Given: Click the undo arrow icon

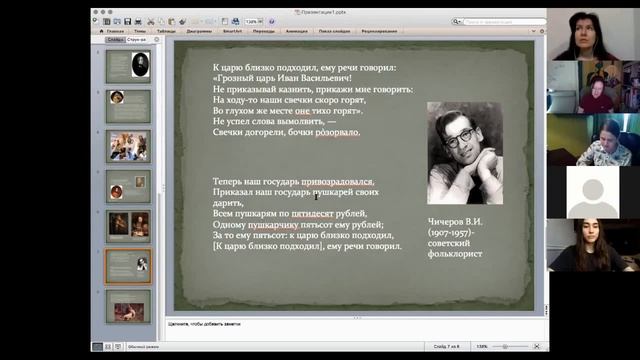Looking at the screenshot, I should 196,22.
